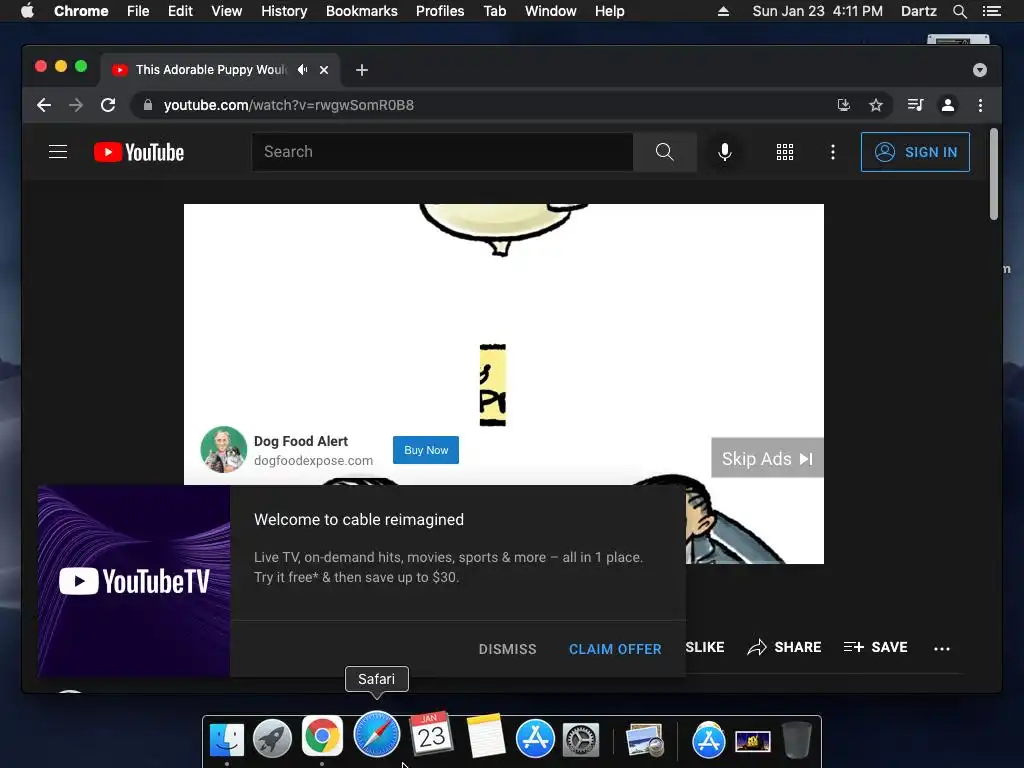Click CLAIM OFFER on YouTube TV promo
Image resolution: width=1024 pixels, height=768 pixels.
coord(615,649)
